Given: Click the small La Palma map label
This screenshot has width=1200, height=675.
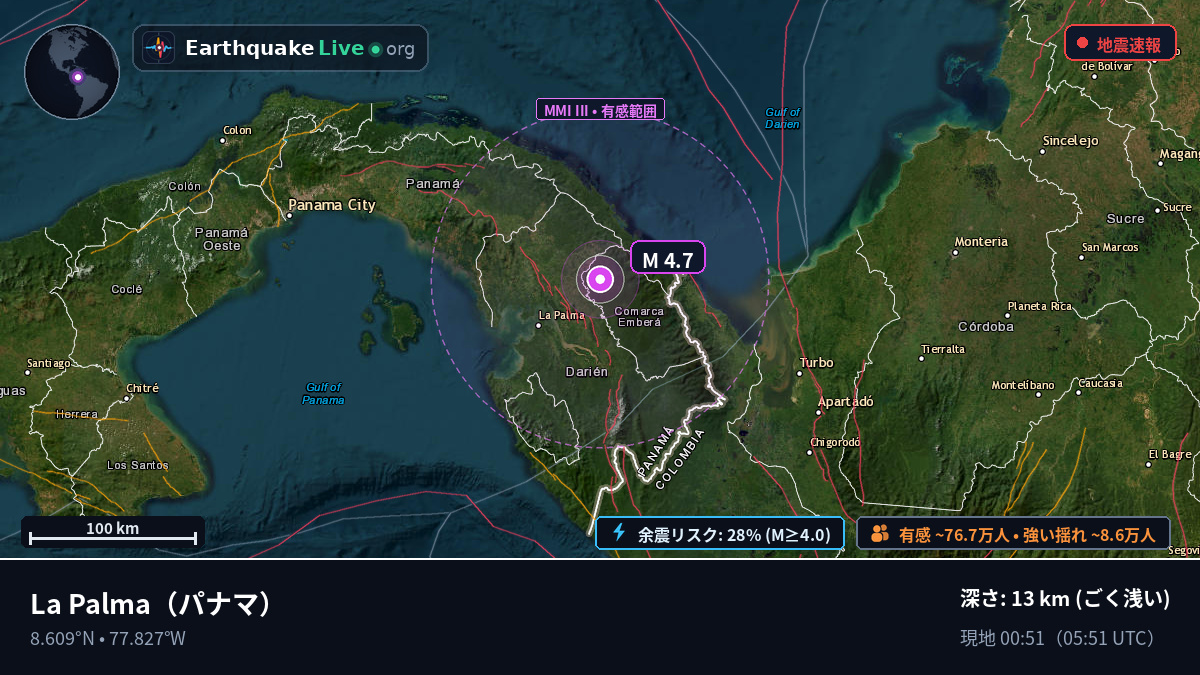Looking at the screenshot, I should 562,315.
